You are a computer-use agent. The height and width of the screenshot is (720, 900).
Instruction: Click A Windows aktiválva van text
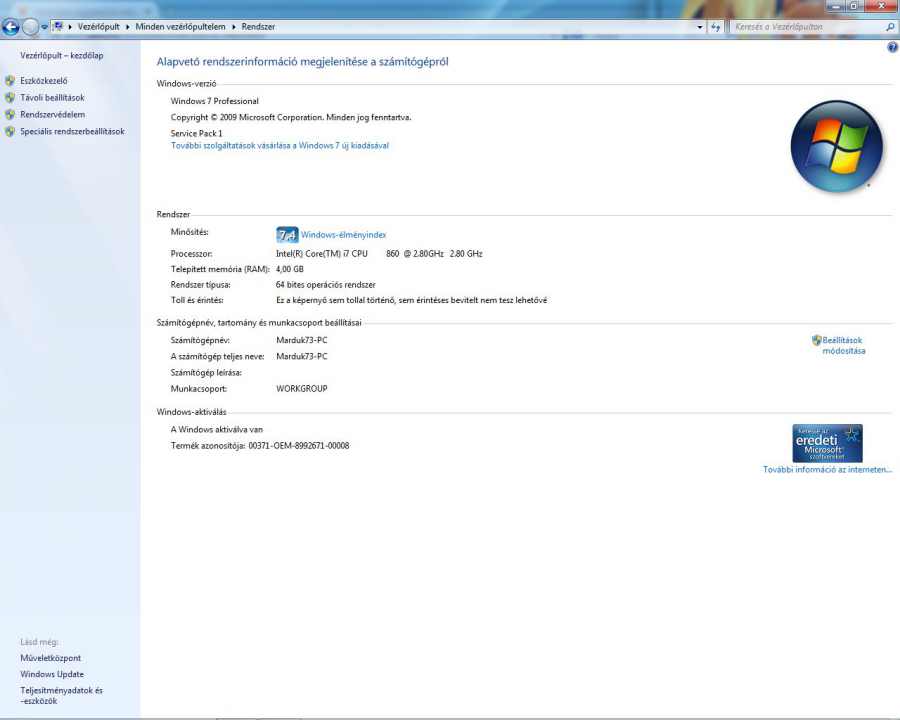216,429
